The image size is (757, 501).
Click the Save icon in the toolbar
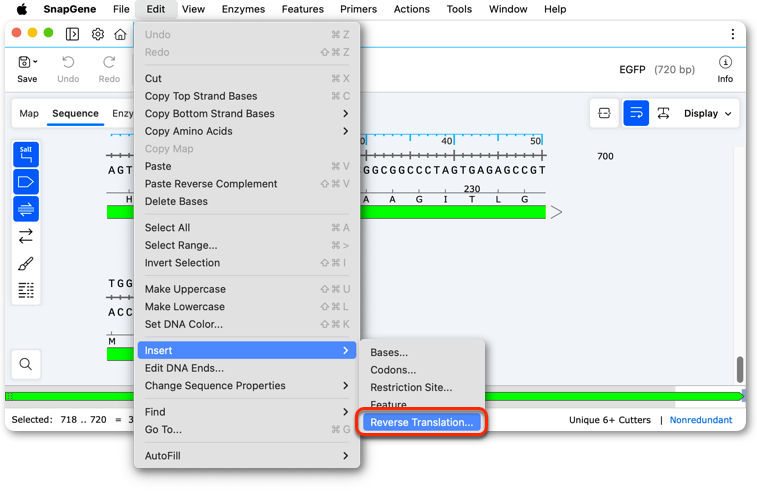(x=24, y=62)
